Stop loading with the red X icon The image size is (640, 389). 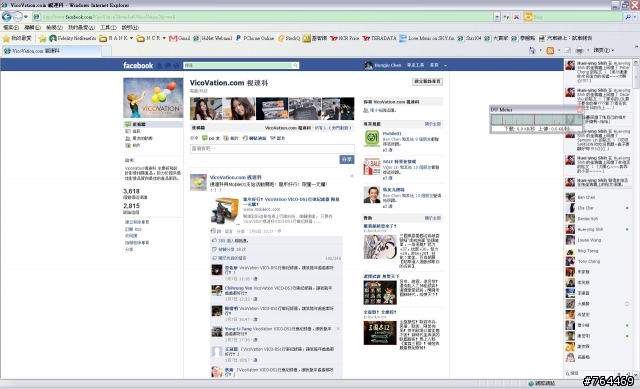pyautogui.click(x=516, y=17)
